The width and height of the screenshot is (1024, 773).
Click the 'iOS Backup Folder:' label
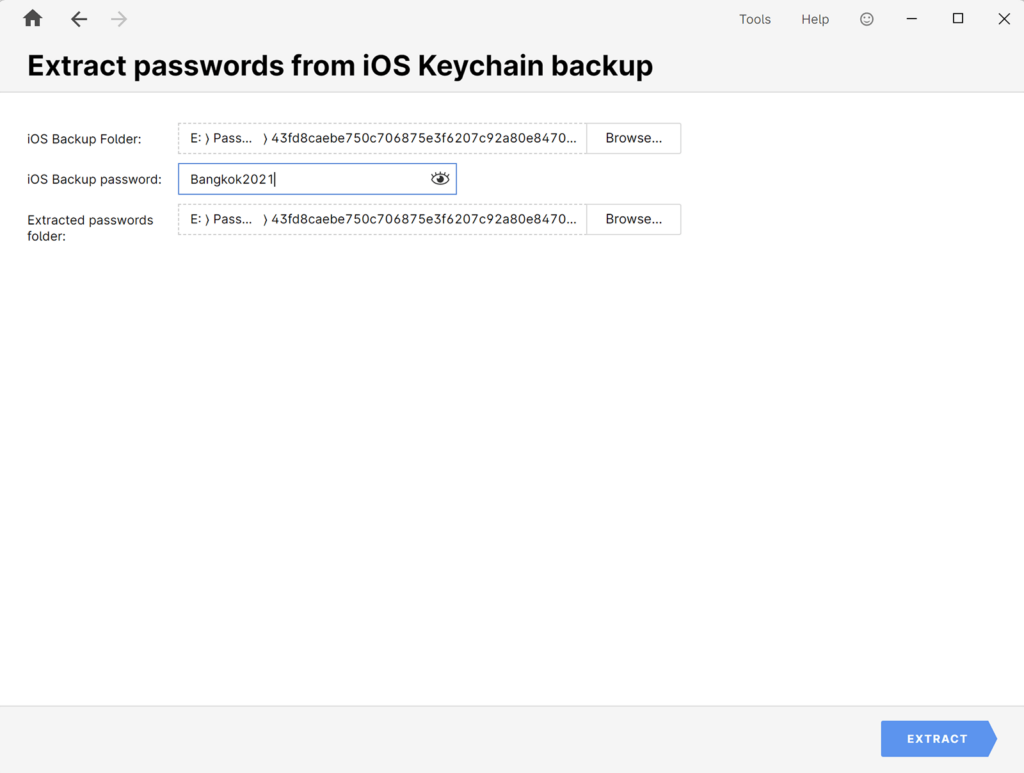tap(84, 139)
